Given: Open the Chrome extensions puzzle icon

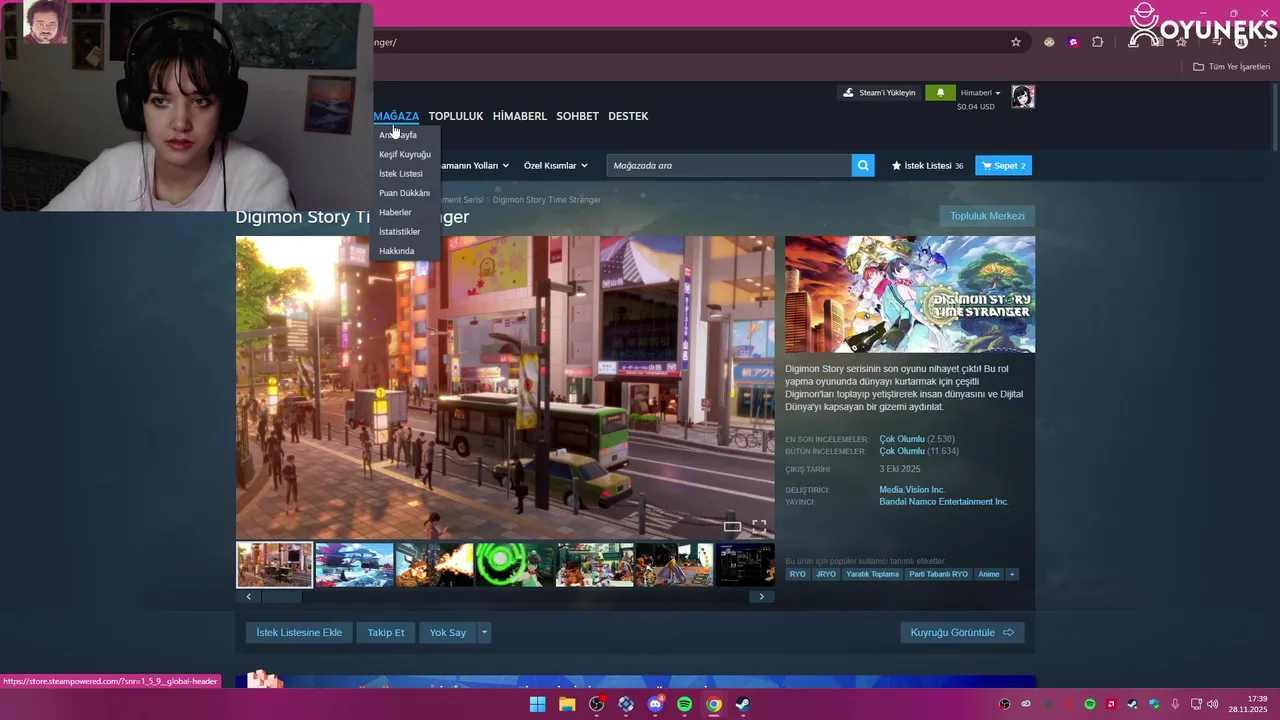Looking at the screenshot, I should tap(1097, 42).
